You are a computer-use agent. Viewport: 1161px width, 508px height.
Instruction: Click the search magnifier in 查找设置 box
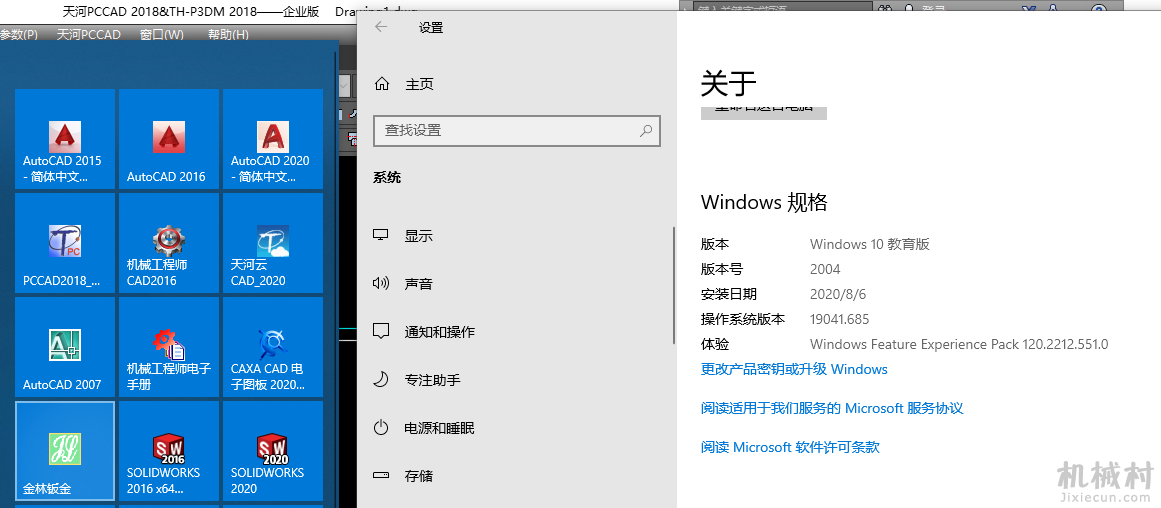click(646, 130)
